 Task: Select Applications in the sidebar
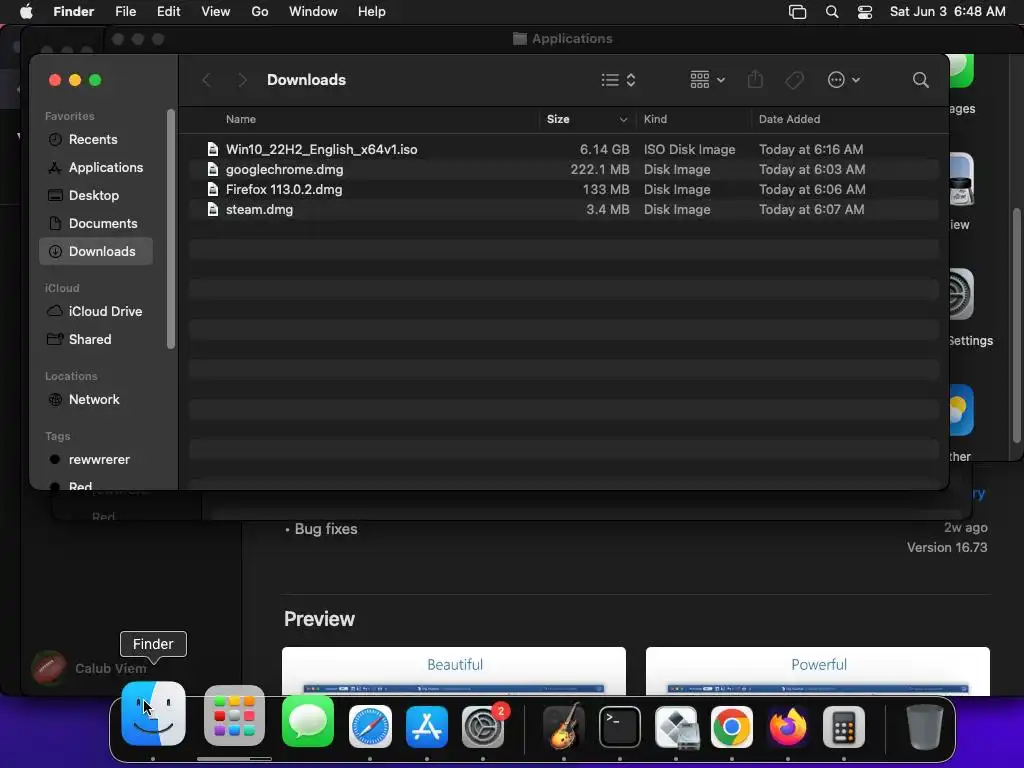pyautogui.click(x=96, y=168)
